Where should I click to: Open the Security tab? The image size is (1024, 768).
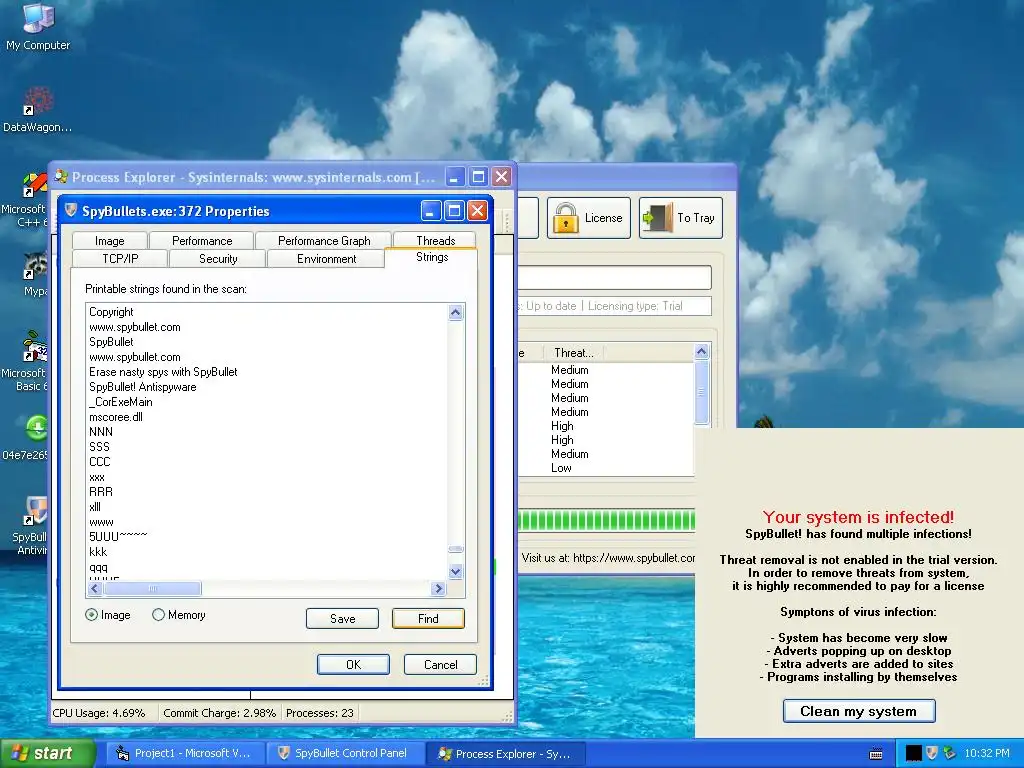point(218,259)
